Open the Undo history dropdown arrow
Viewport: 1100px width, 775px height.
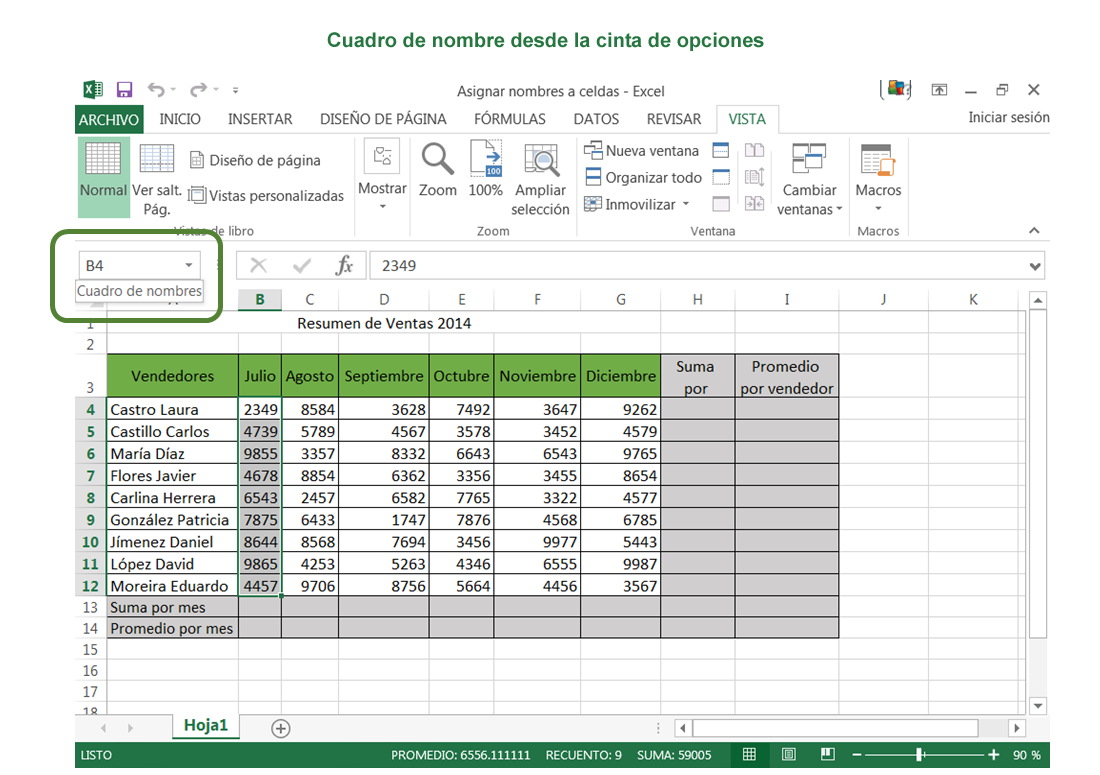point(173,90)
